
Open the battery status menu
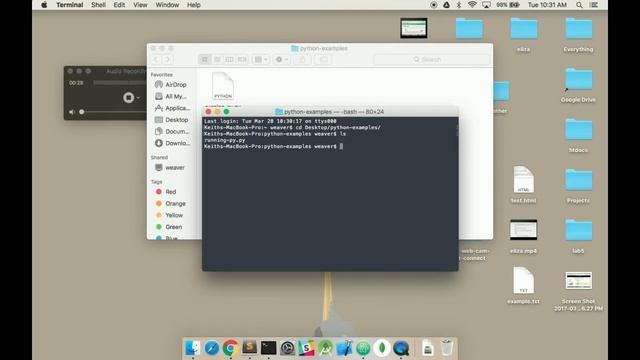click(x=509, y=5)
